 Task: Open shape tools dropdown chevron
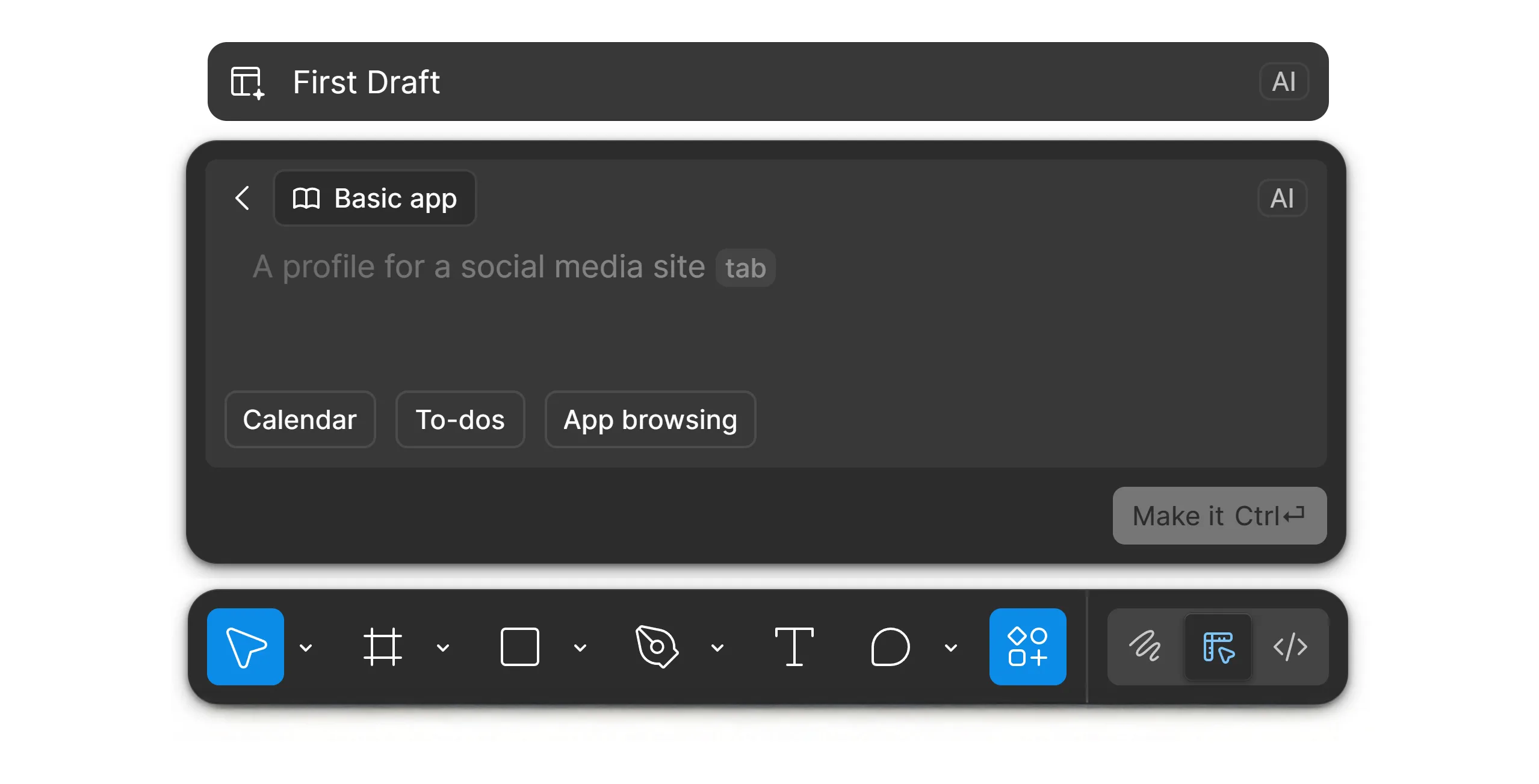click(580, 648)
